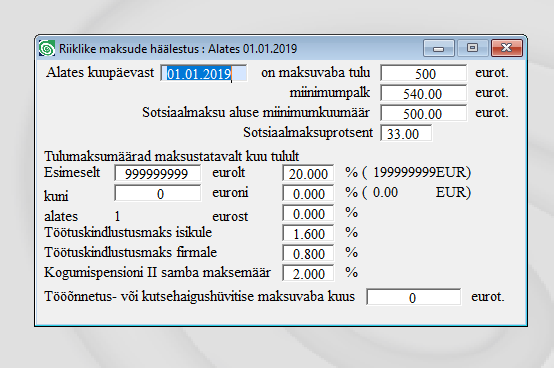Click the alates eurost percent field 0.000
The image size is (554, 368).
point(308,213)
